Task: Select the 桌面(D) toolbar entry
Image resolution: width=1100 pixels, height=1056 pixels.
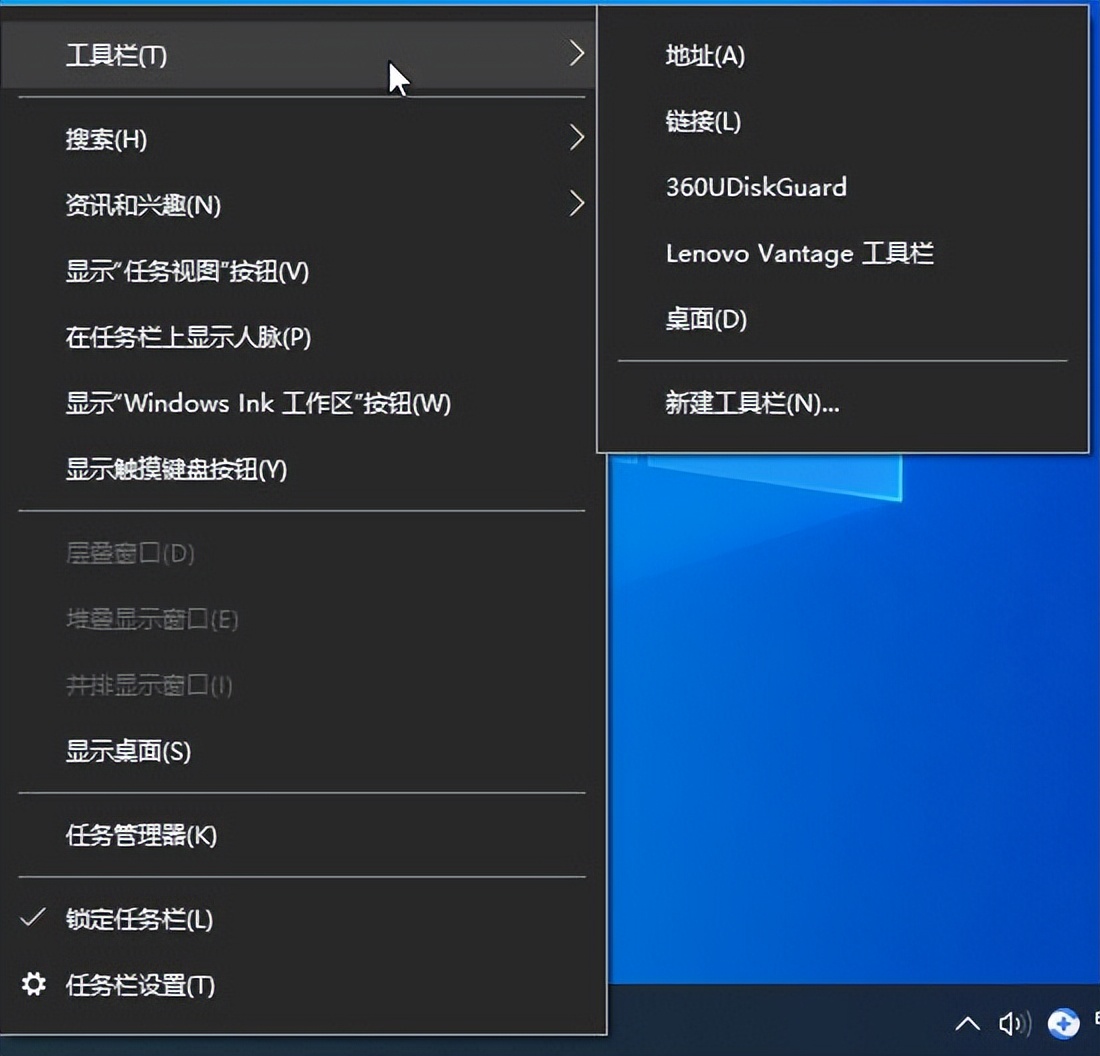Action: pyautogui.click(x=706, y=319)
